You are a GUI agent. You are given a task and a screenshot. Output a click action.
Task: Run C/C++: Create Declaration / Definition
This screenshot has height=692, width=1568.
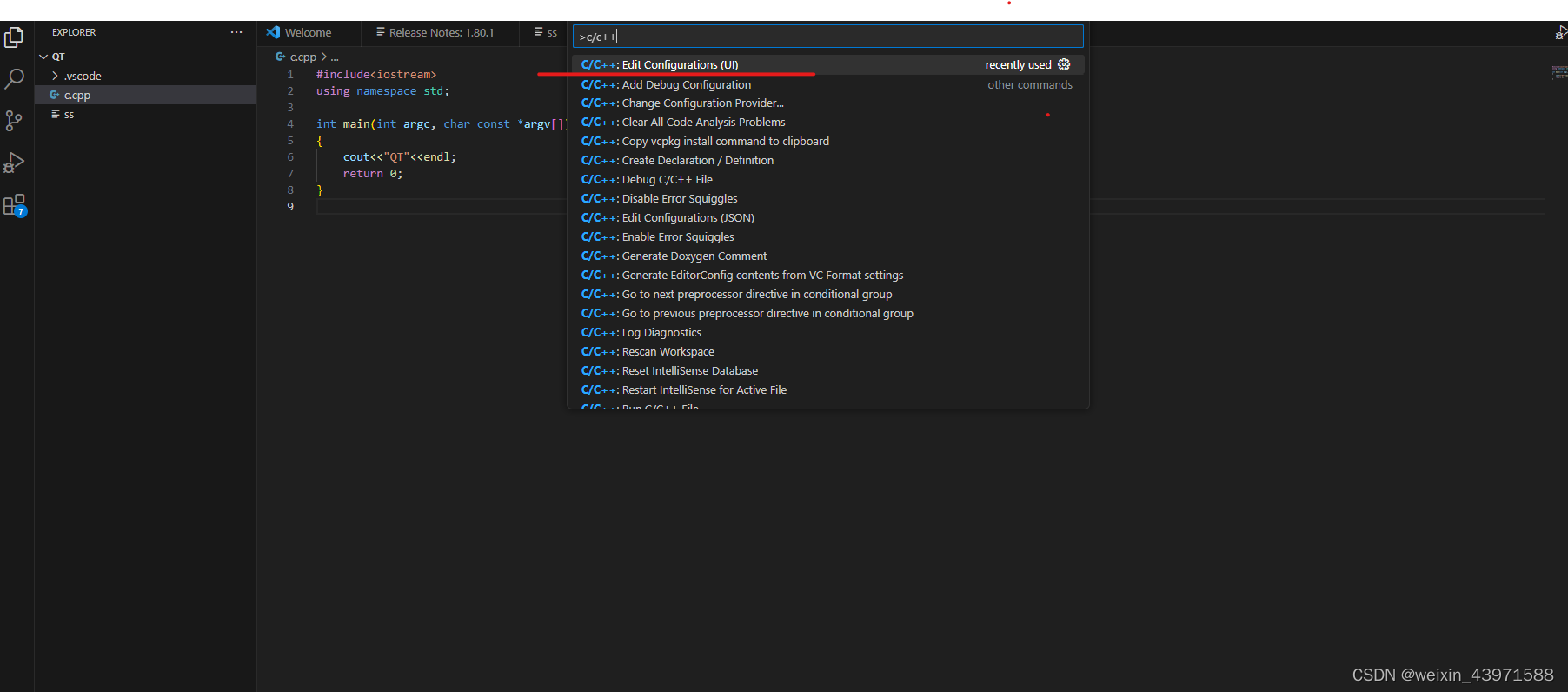coord(828,160)
